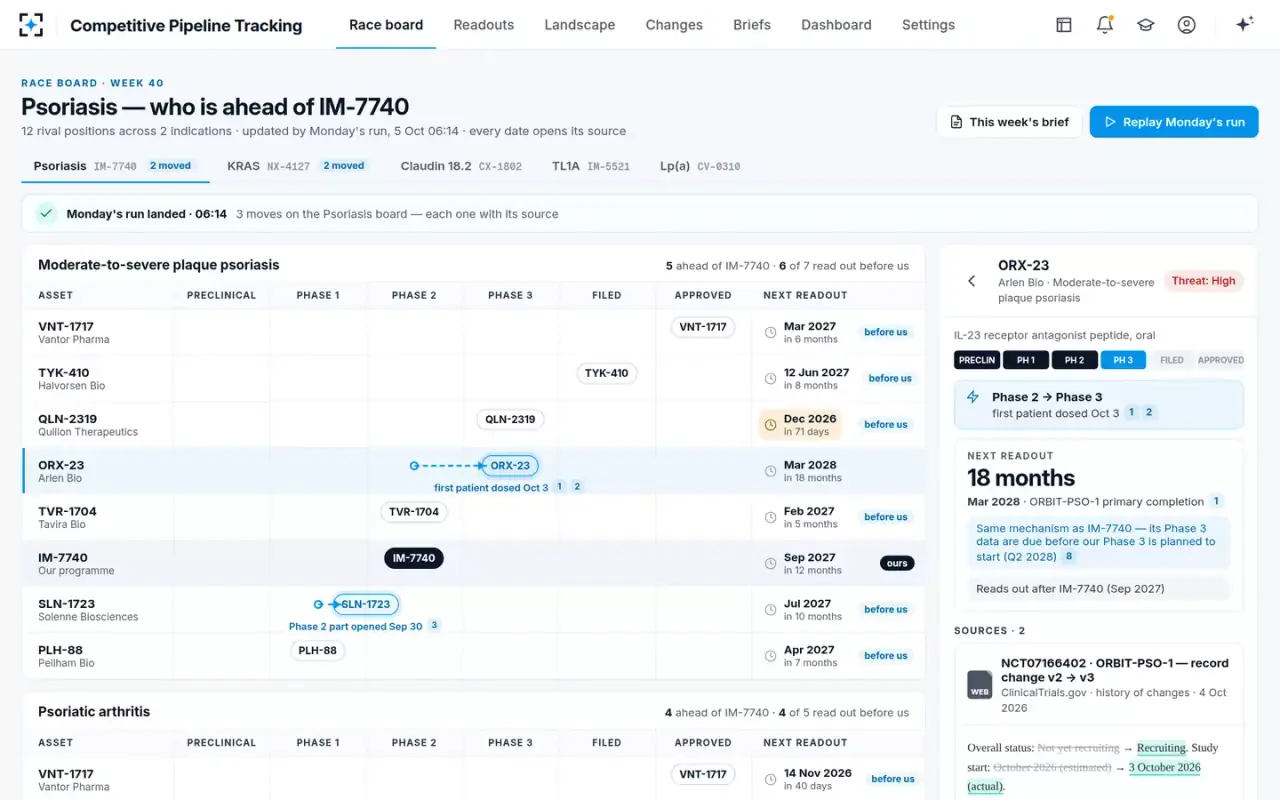
Task: Open source badge 8 in the mechanism note
Action: 1069,557
